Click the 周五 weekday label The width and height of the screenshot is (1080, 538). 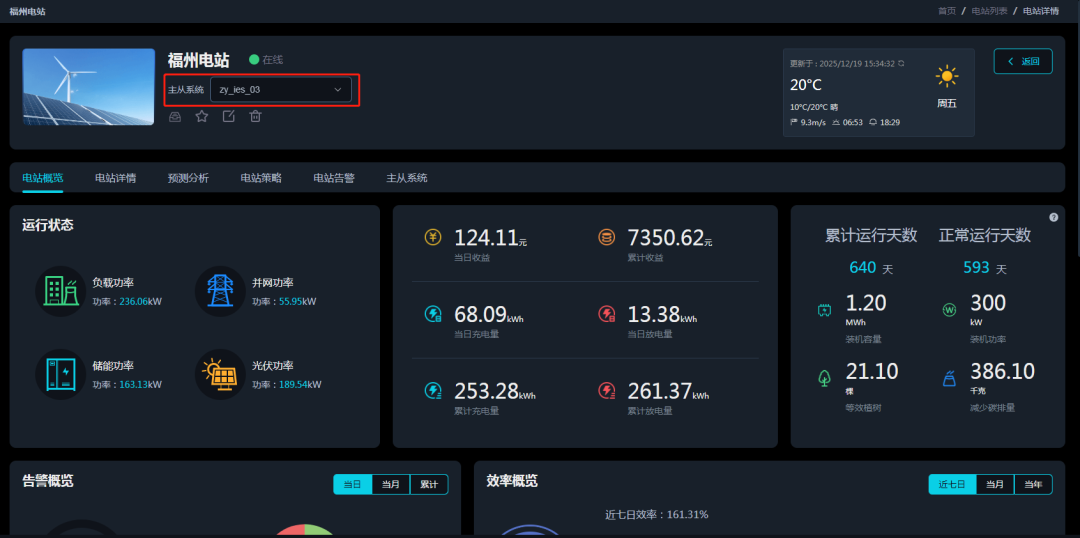pos(946,104)
